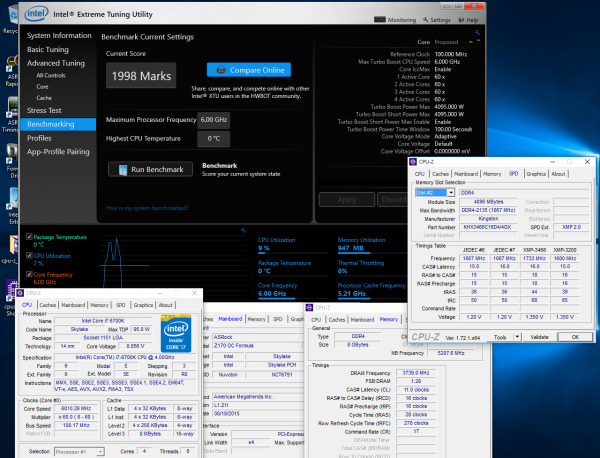This screenshot has width=600, height=458.
Task: Click the HWBOT icon on the Compare Online button
Action: pos(220,70)
